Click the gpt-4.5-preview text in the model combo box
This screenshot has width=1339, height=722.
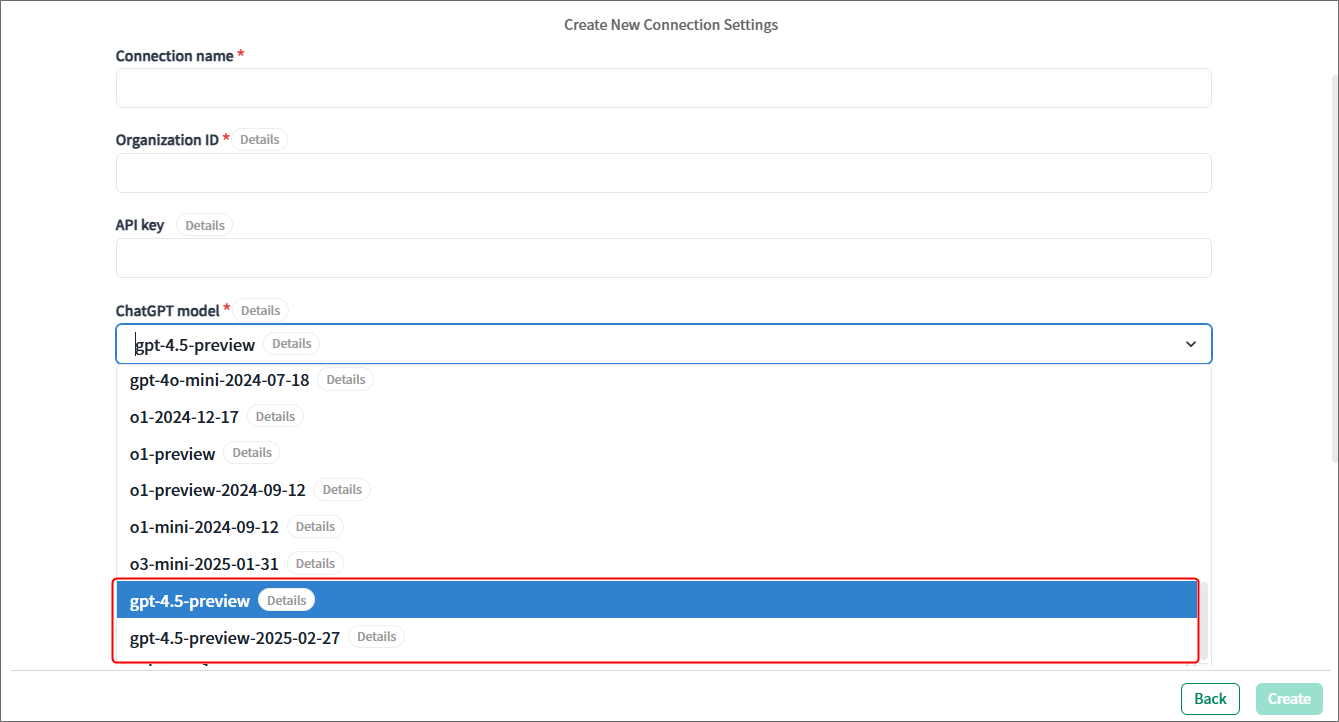click(195, 344)
